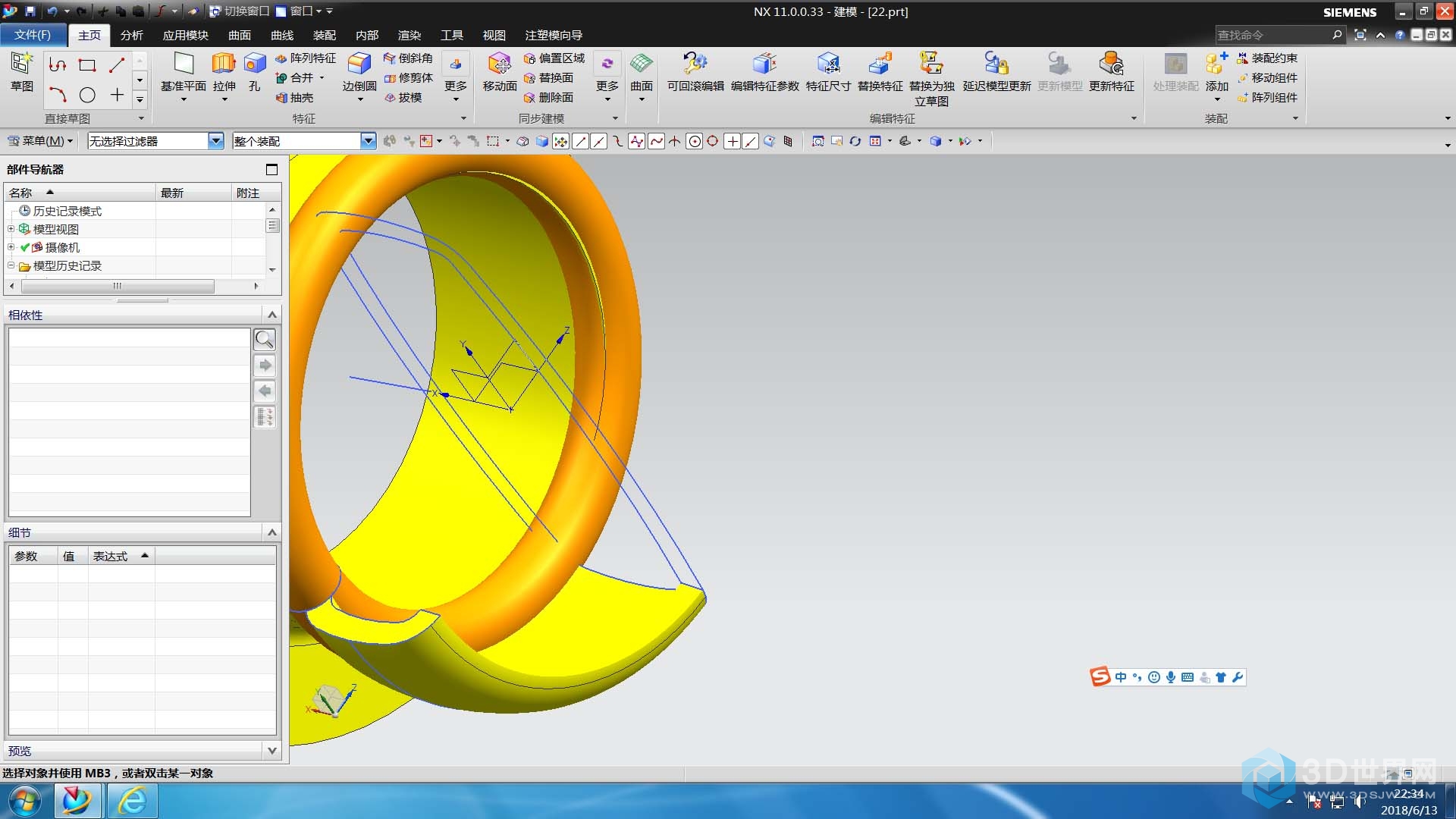Open the 菜单(M) dropdown
This screenshot has height=819, width=1456.
click(x=39, y=141)
